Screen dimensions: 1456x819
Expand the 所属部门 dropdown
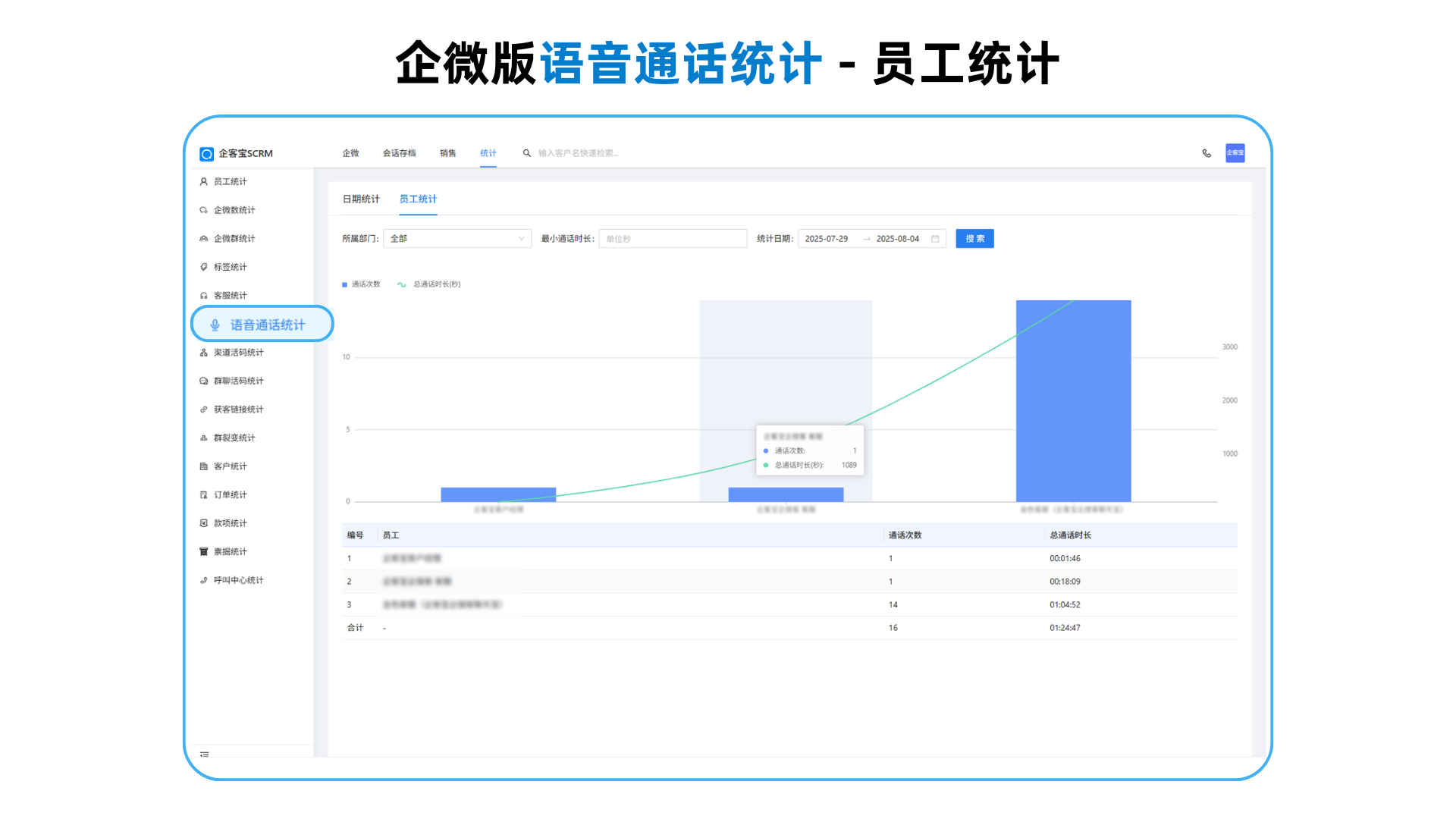click(x=457, y=239)
